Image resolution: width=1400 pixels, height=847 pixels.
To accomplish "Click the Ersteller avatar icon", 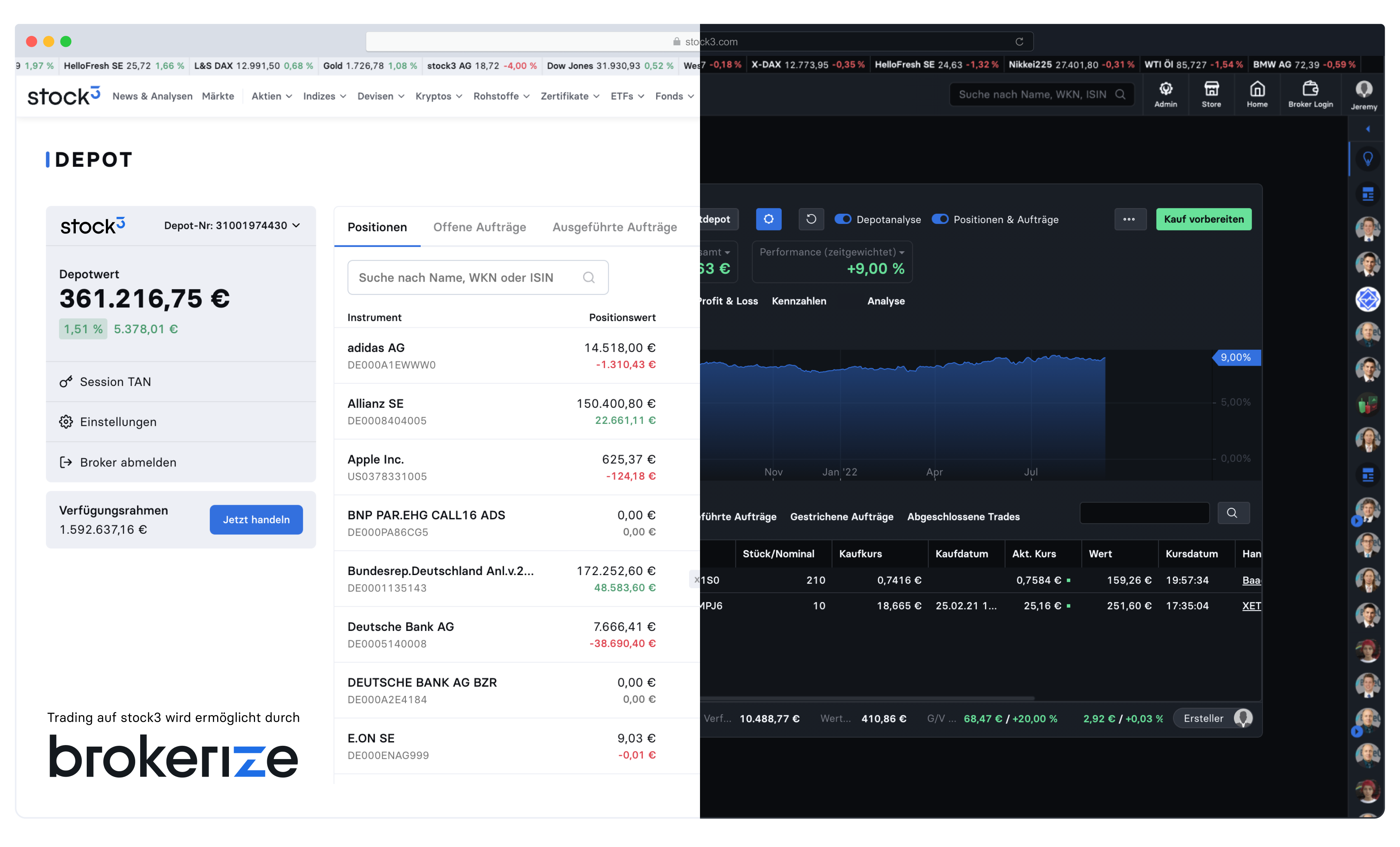I will point(1243,718).
